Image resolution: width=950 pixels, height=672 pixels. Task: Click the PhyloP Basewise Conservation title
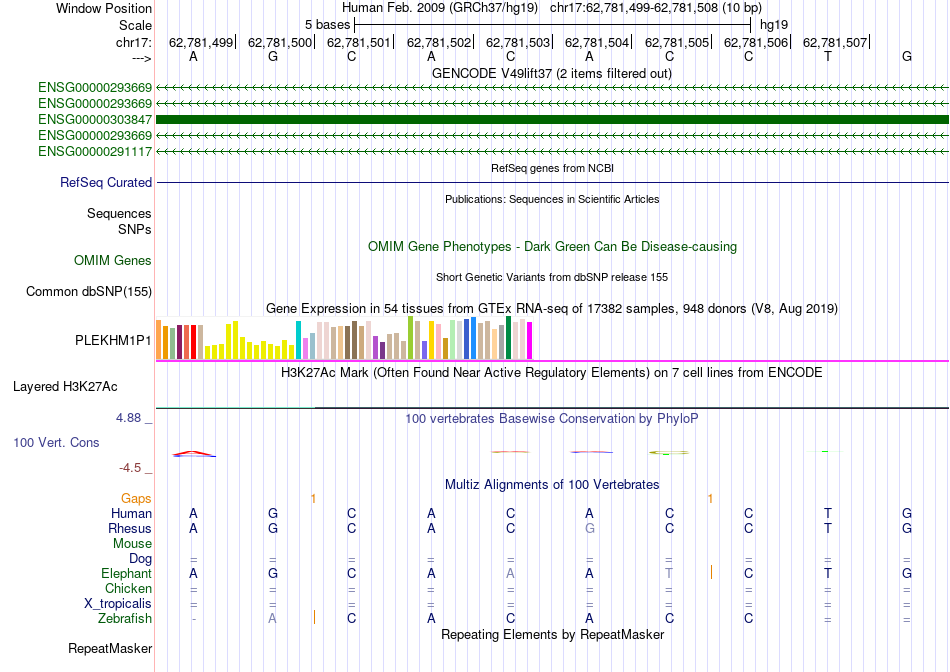click(x=552, y=419)
